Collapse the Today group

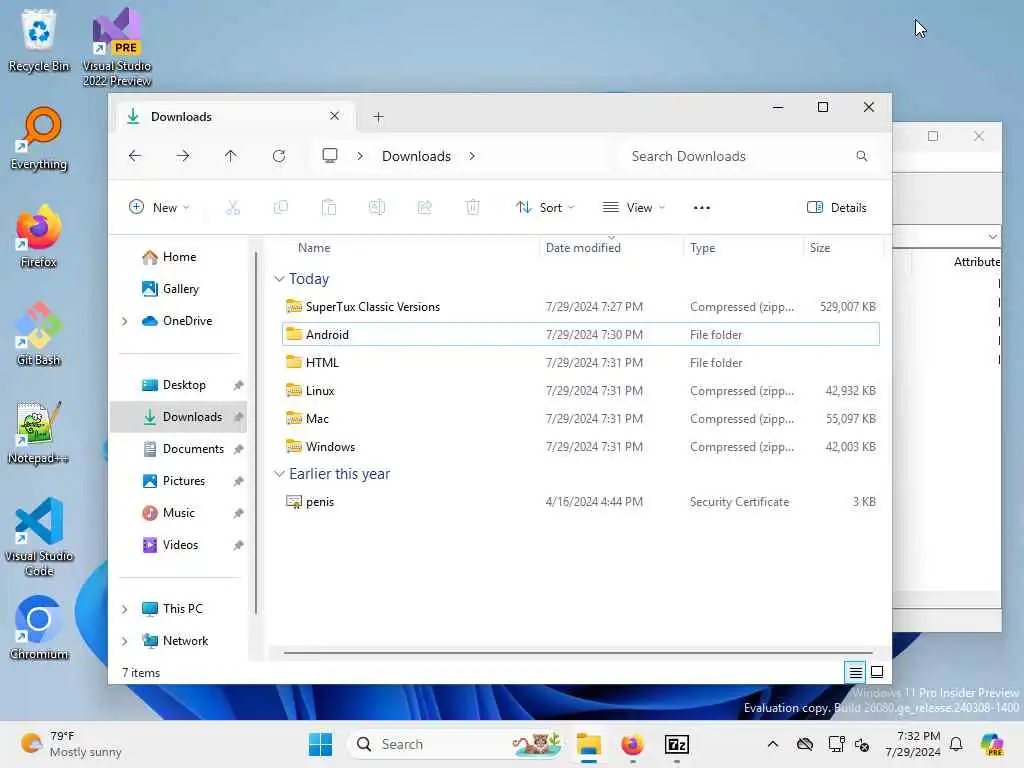coord(279,279)
